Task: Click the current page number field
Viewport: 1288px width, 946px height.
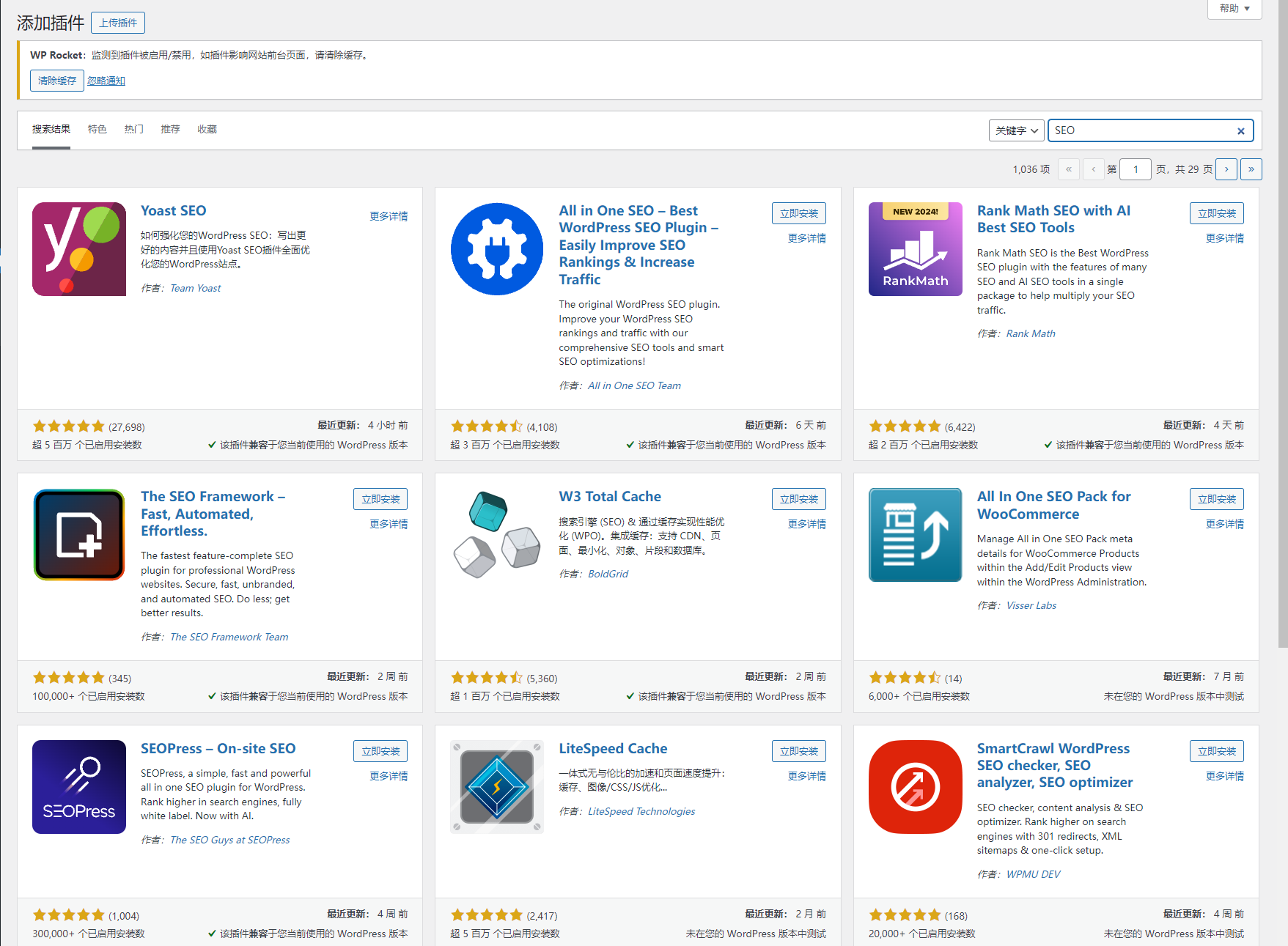Action: [1136, 169]
